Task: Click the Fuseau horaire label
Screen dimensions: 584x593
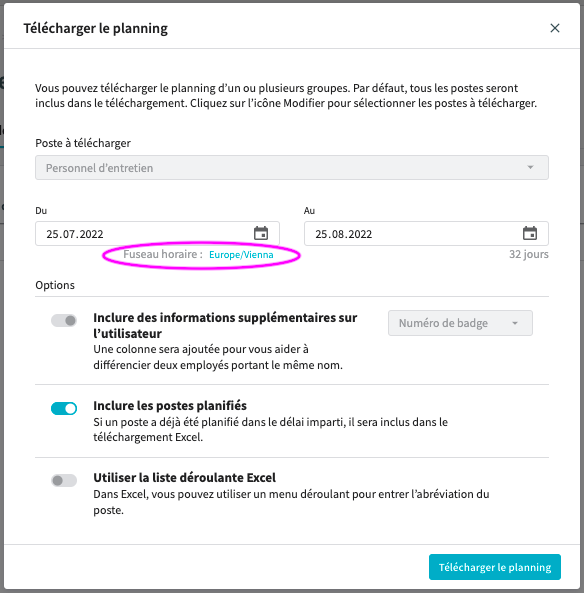Action: pyautogui.click(x=163, y=254)
